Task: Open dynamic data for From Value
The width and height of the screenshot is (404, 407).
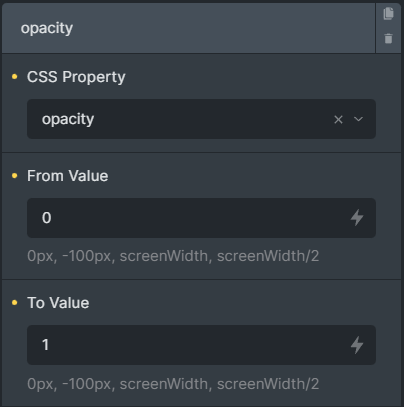Action: pos(357,218)
